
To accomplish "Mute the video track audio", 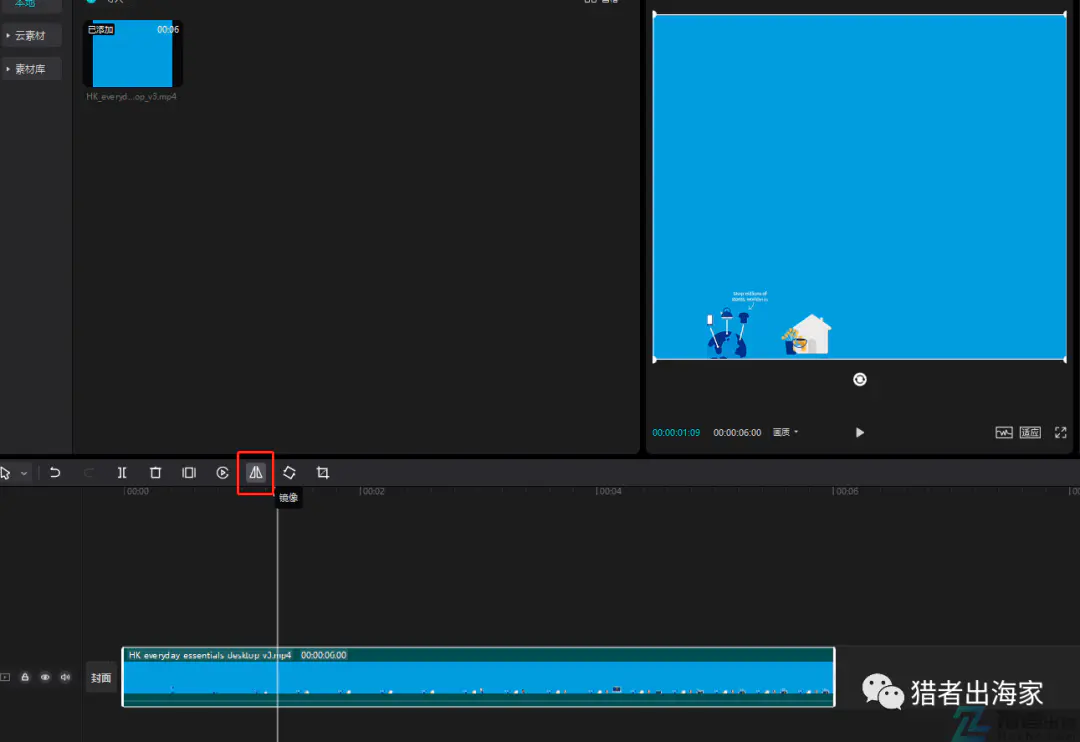I will point(65,677).
